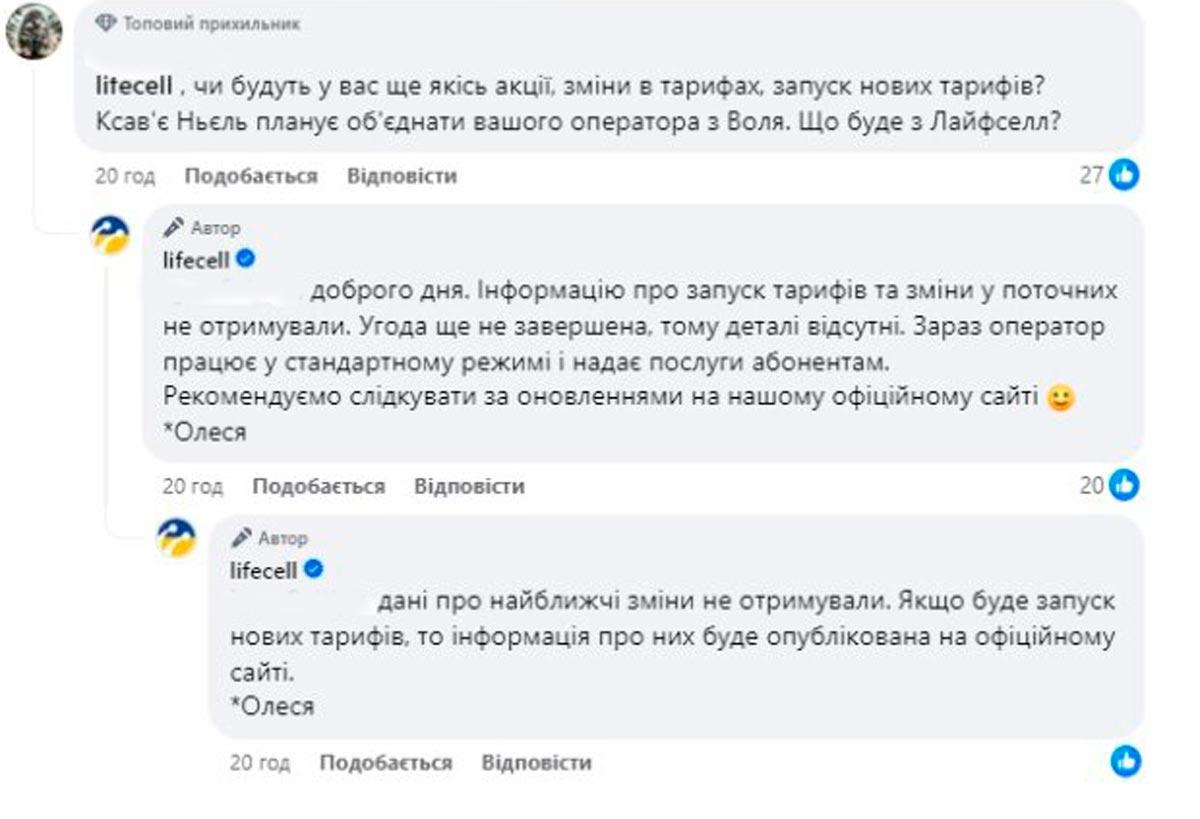Image resolution: width=1200 pixels, height=819 pixels.
Task: Click lifecell avatar beside the "найближчі зміни" reply
Action: [177, 537]
